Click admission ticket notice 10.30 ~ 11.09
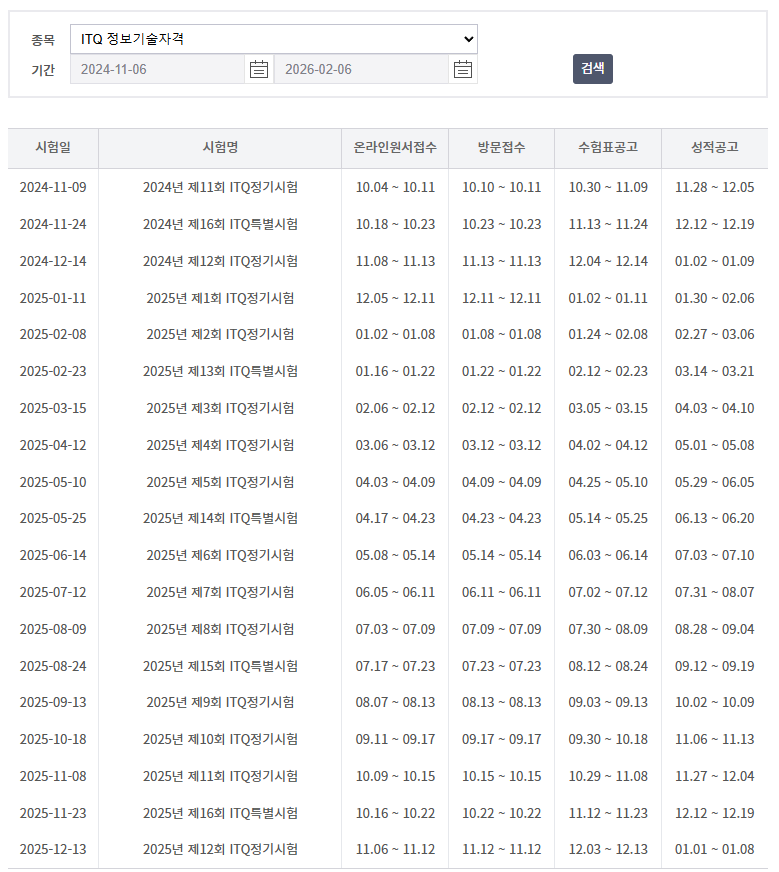 point(608,187)
